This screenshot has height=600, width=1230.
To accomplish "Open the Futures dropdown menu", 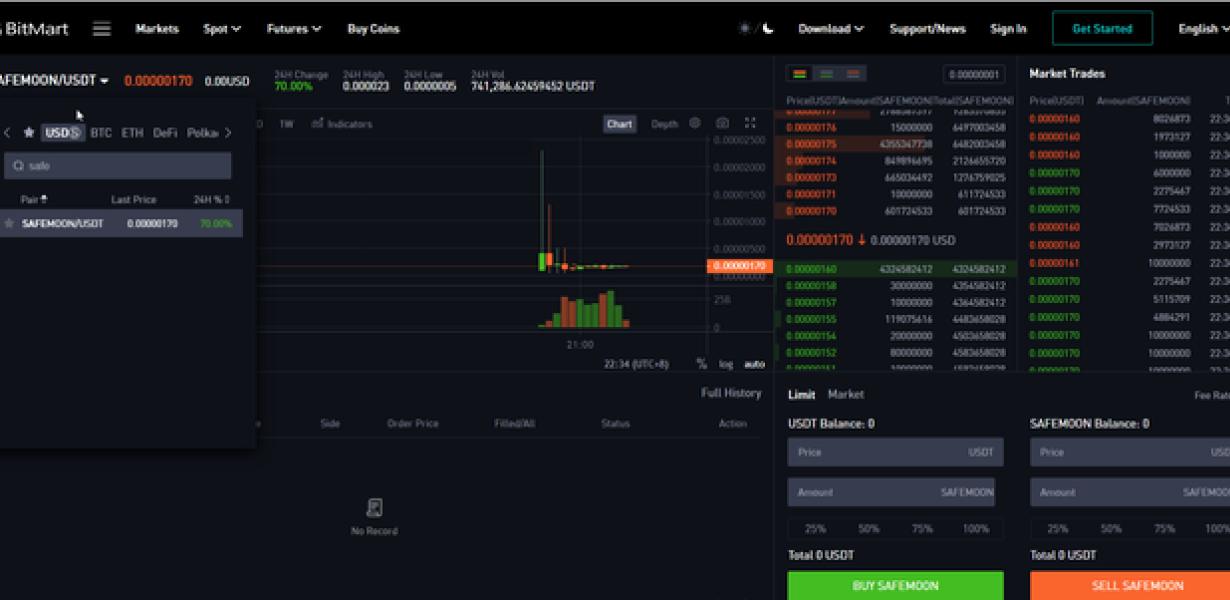I will [x=294, y=29].
